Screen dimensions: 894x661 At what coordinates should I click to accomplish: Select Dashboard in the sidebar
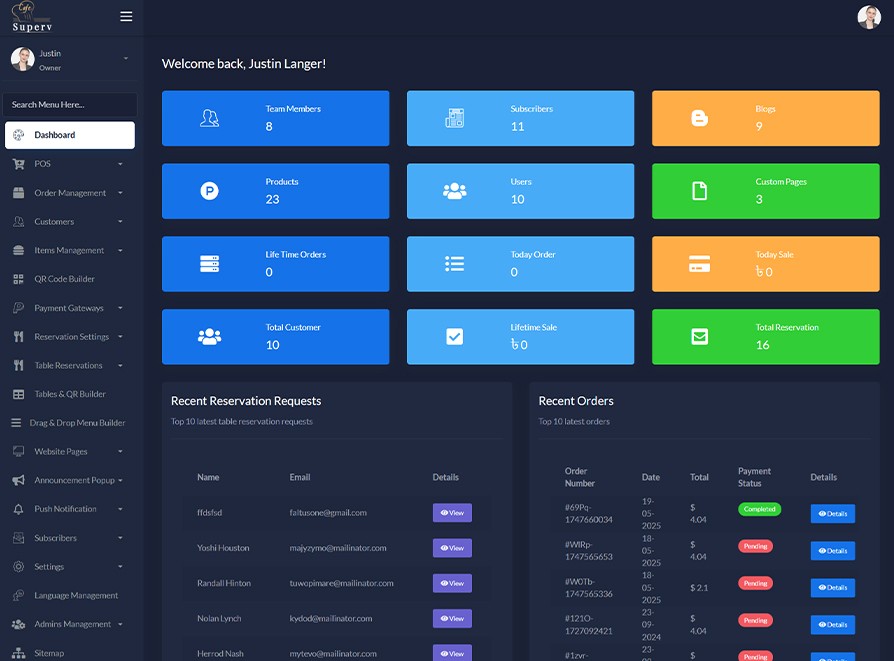pos(69,135)
